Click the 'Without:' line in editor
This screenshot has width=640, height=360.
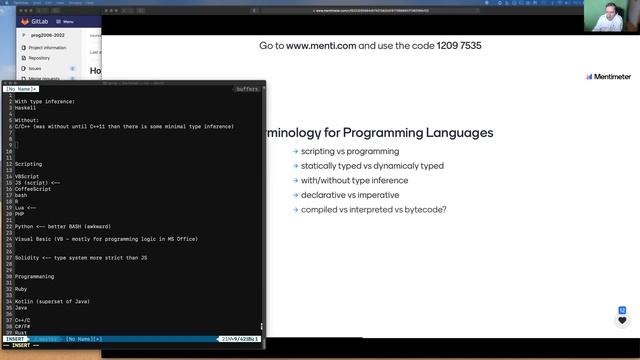click(27, 120)
